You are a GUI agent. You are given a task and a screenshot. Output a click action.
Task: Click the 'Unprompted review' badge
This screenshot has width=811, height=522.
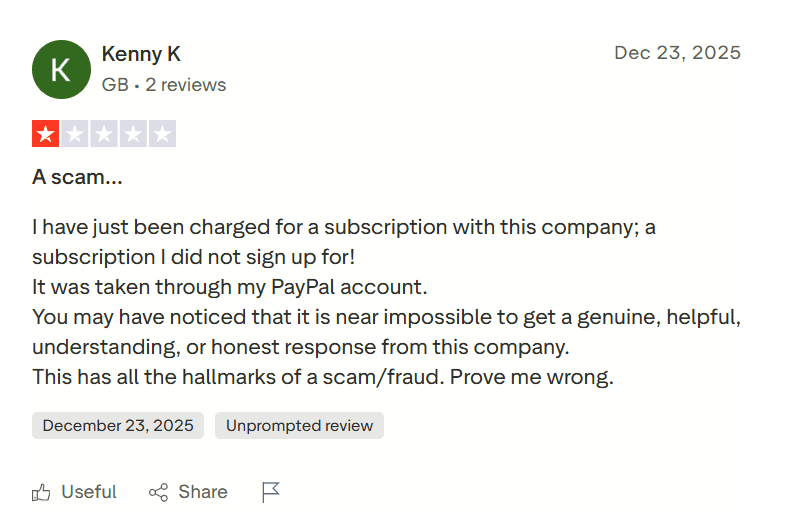pos(299,426)
